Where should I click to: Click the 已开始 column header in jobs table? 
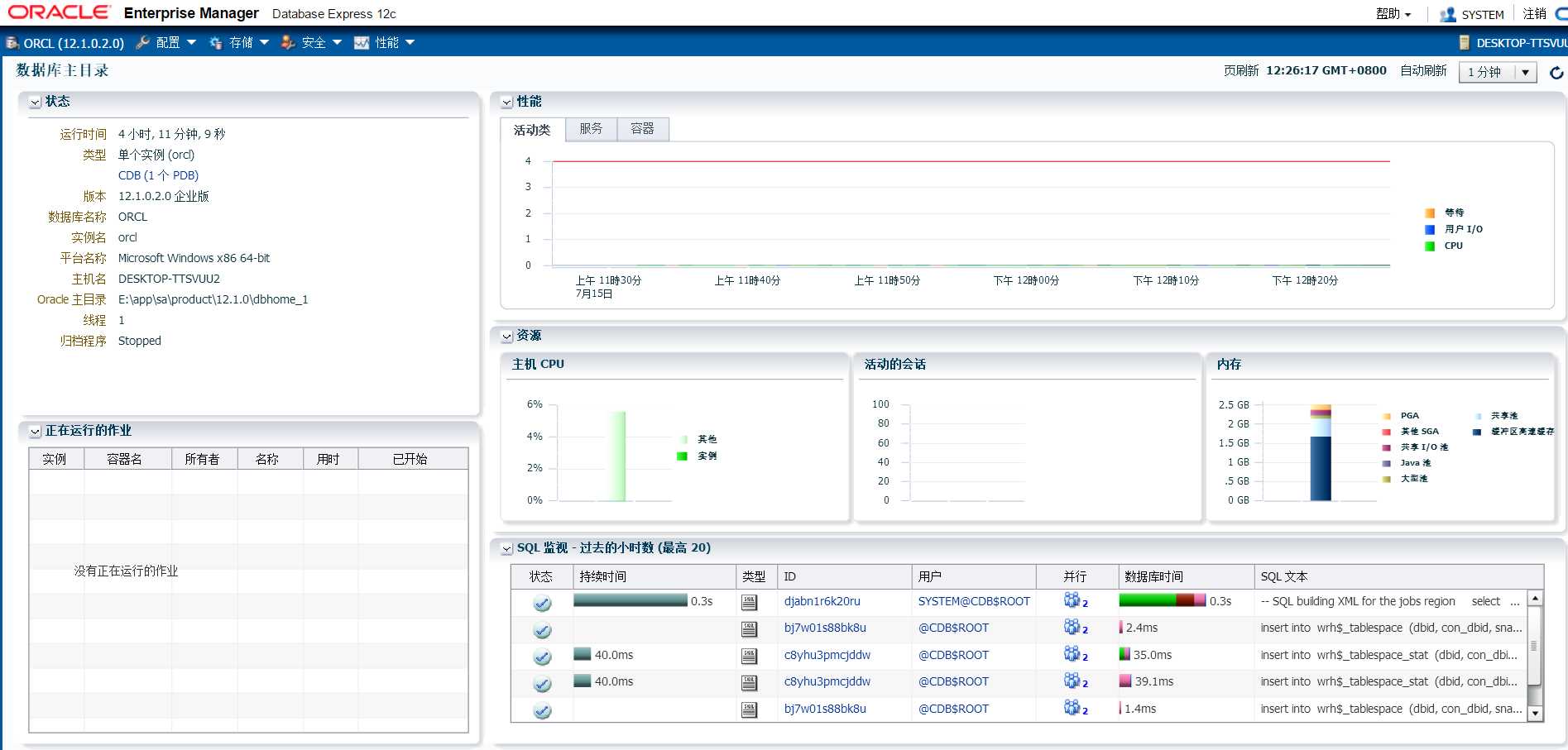(413, 459)
